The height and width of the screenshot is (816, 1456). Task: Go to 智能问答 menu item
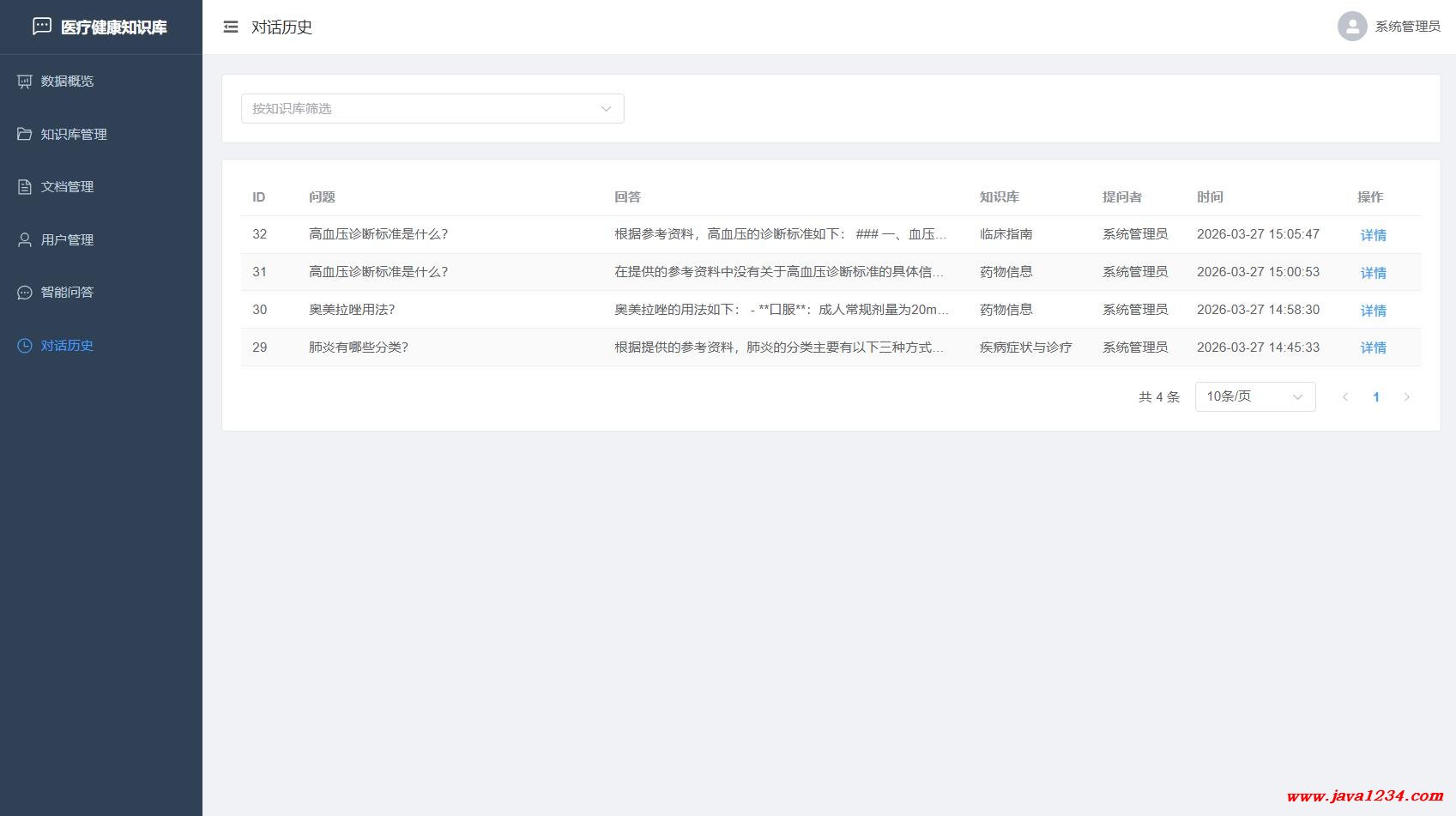tap(67, 293)
